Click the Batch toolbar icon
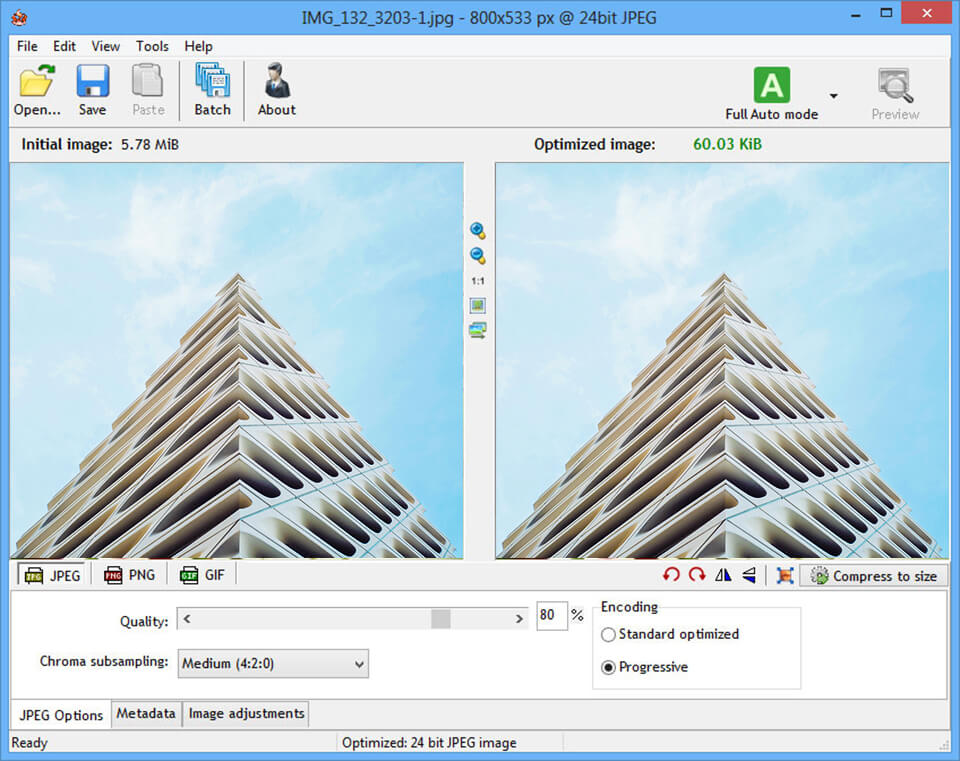Image resolution: width=960 pixels, height=761 pixels. (x=211, y=88)
